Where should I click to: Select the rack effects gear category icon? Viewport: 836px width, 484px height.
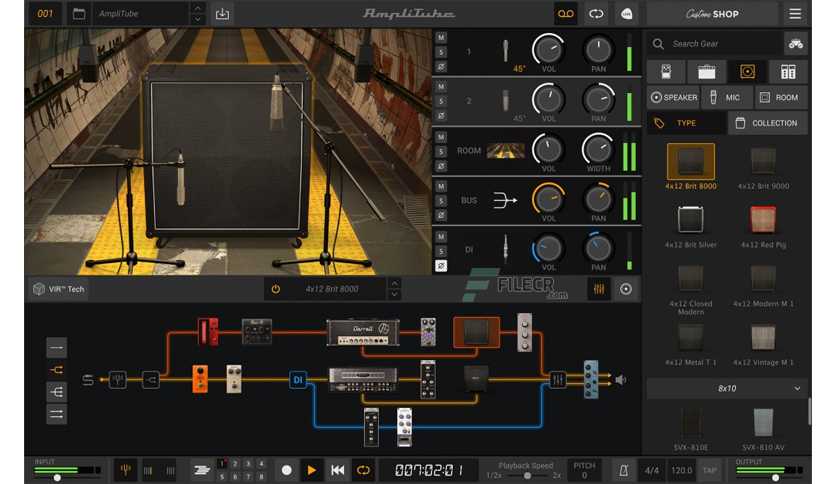tap(788, 71)
